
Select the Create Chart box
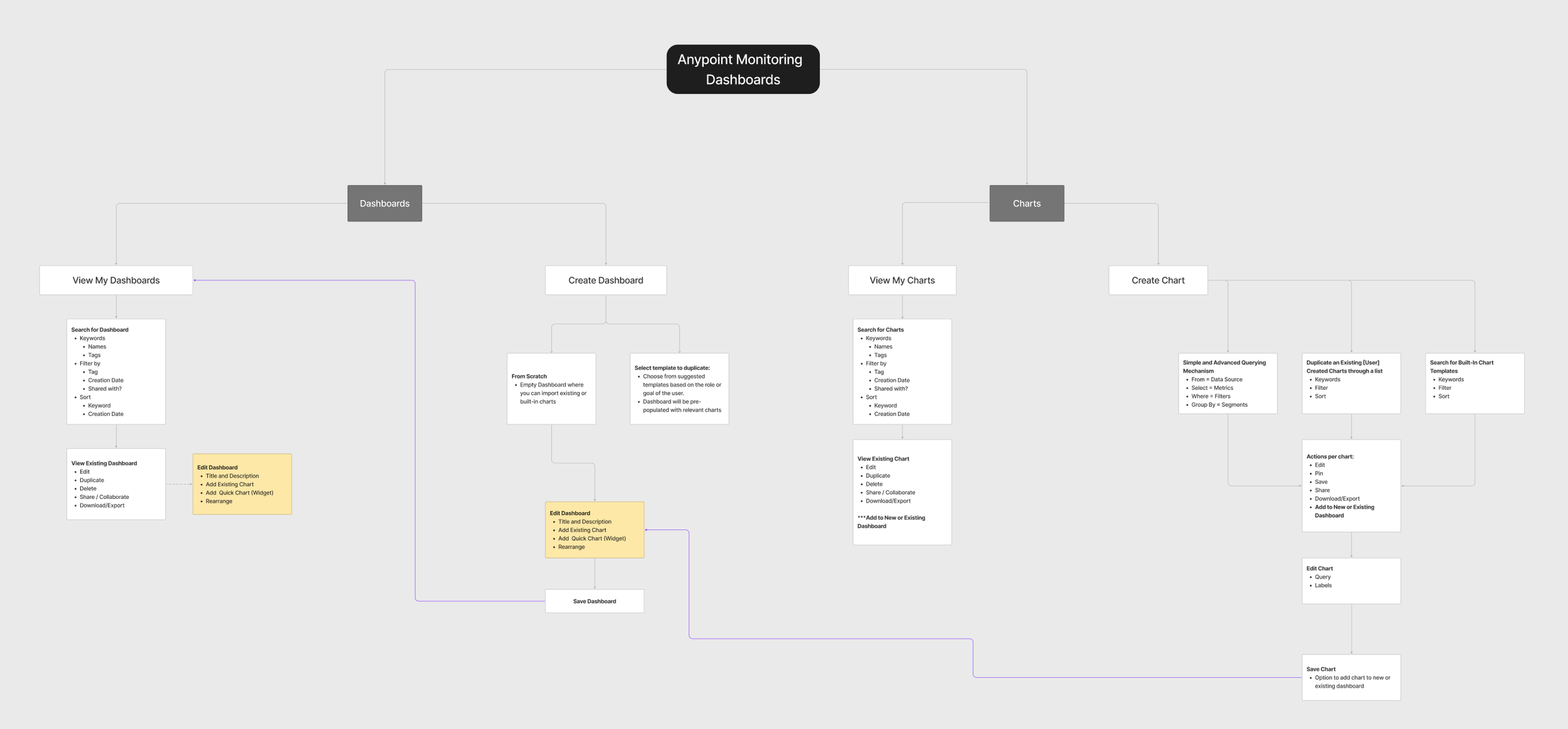click(1157, 280)
